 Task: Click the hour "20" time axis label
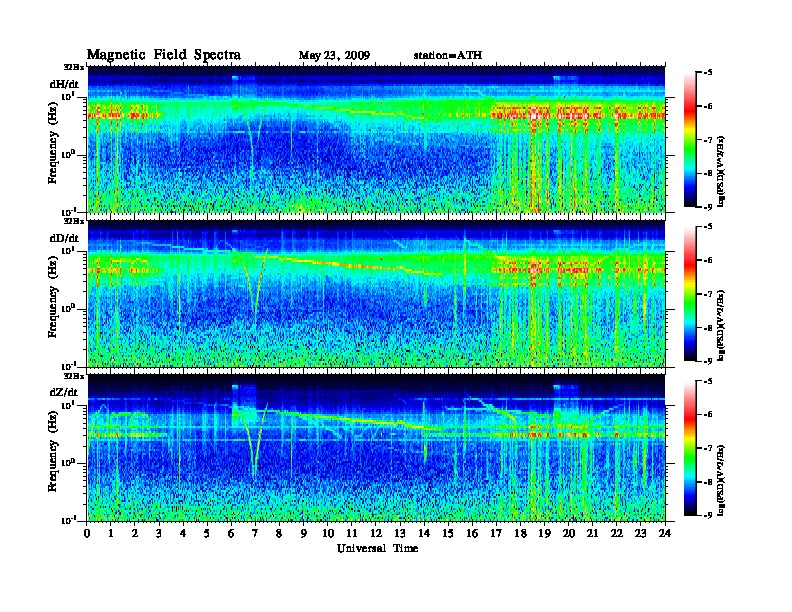point(569,534)
